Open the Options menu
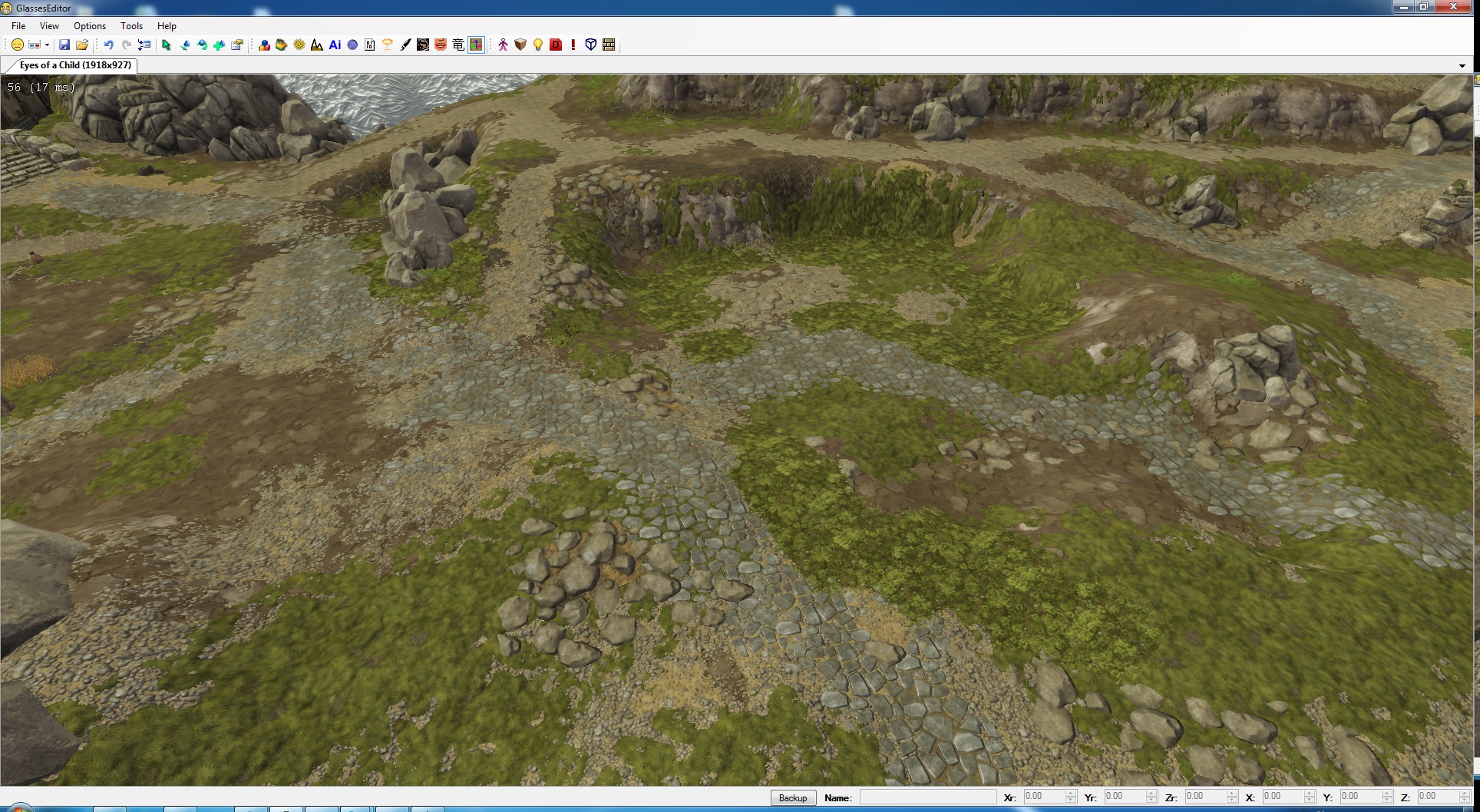1480x812 pixels. (90, 26)
